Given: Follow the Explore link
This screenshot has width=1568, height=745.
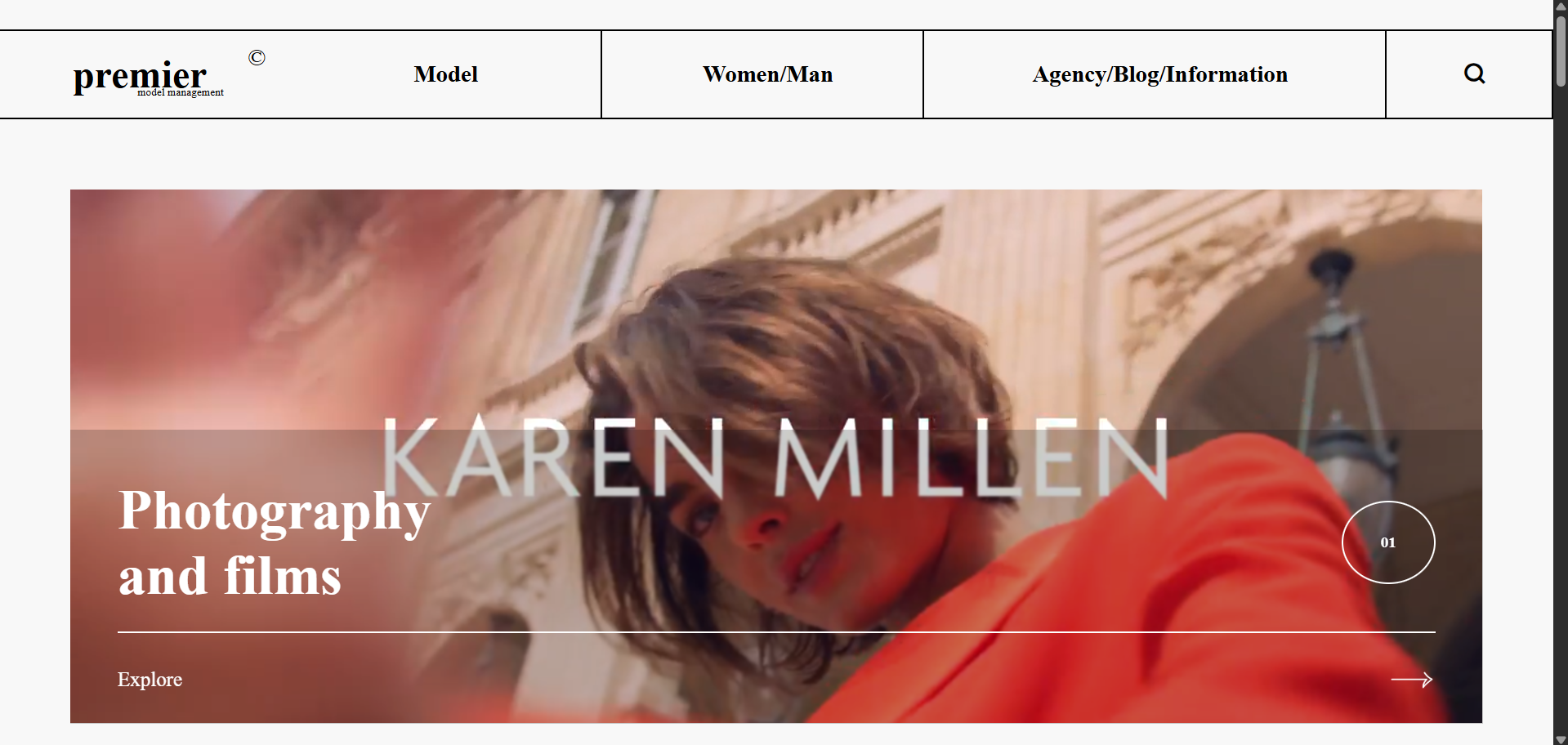Looking at the screenshot, I should [x=150, y=680].
